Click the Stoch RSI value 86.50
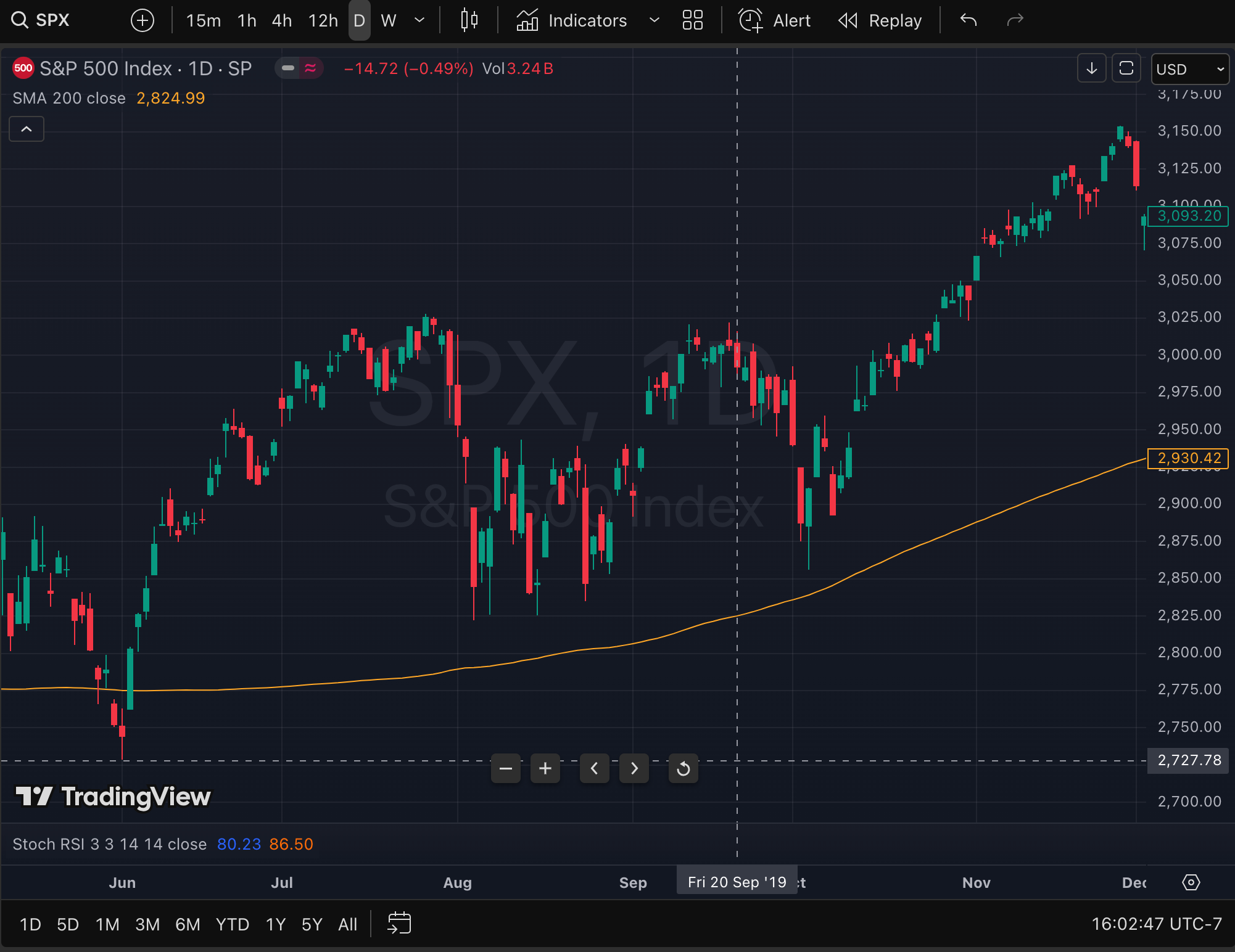Screen dimensions: 1235x952 coord(291,844)
